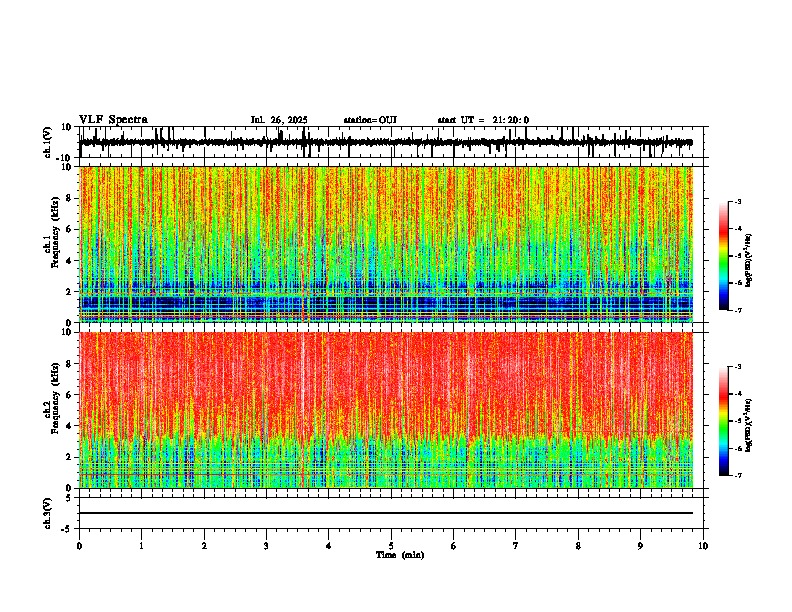Click the ch.3 flat voltage line

pos(386,513)
